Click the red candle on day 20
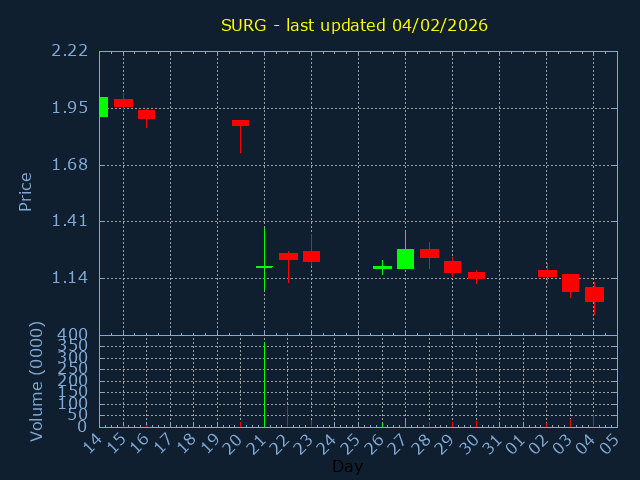This screenshot has width=640, height=480. click(240, 123)
